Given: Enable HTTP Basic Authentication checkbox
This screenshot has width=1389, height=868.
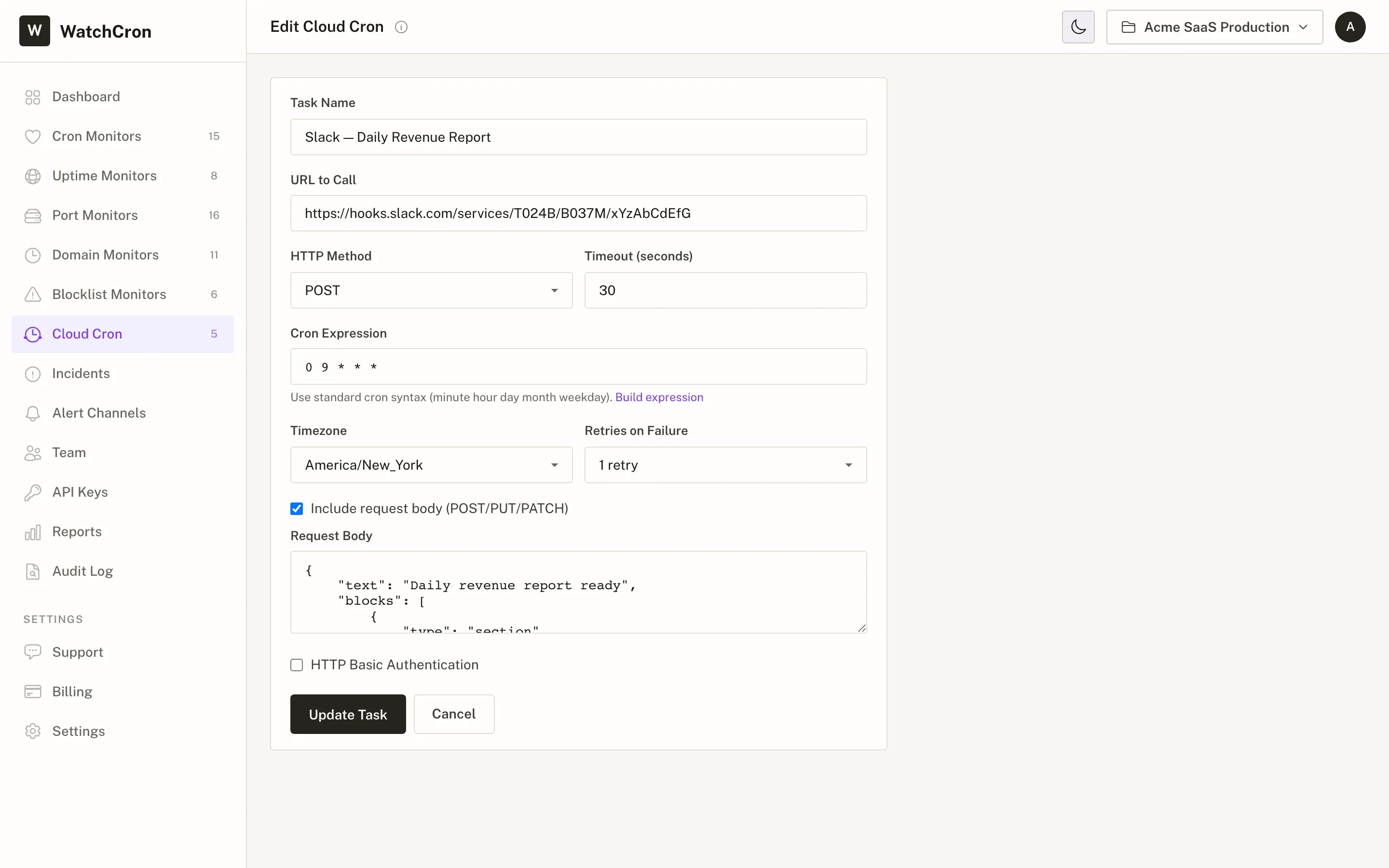Looking at the screenshot, I should [x=297, y=665].
